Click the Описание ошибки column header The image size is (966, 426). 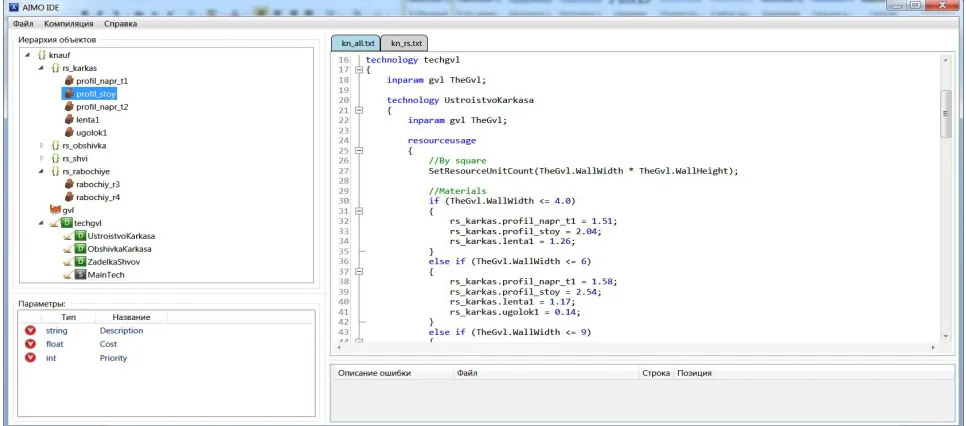tap(392, 374)
